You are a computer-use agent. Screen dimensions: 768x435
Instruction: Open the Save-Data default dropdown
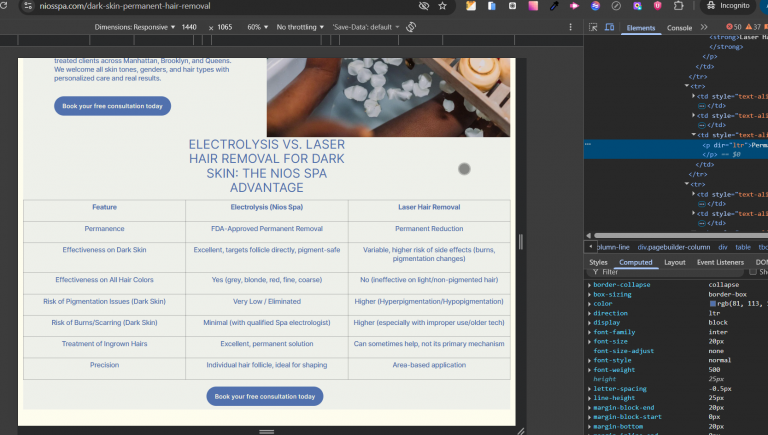[365, 27]
